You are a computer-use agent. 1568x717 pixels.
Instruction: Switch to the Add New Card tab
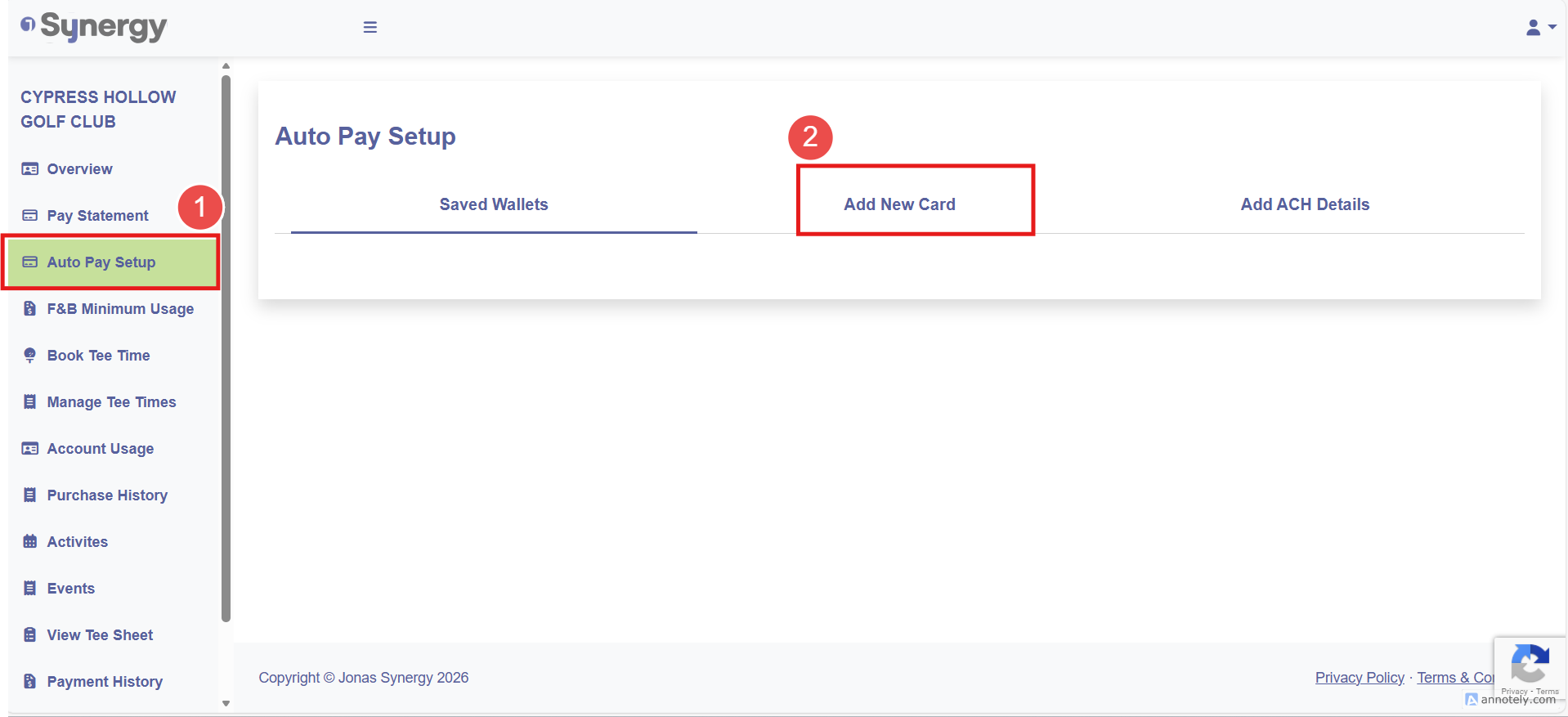pos(899,204)
